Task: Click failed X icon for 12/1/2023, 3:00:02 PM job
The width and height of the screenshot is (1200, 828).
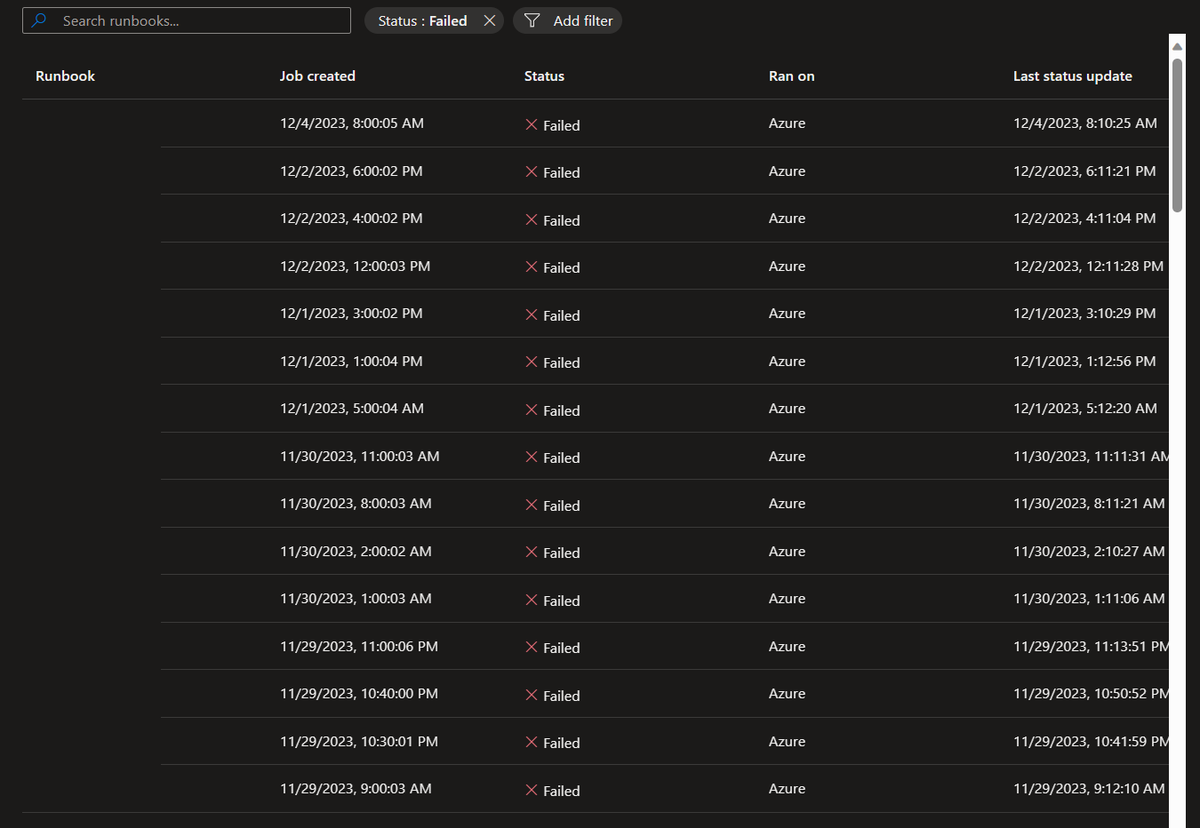Action: [x=532, y=315]
